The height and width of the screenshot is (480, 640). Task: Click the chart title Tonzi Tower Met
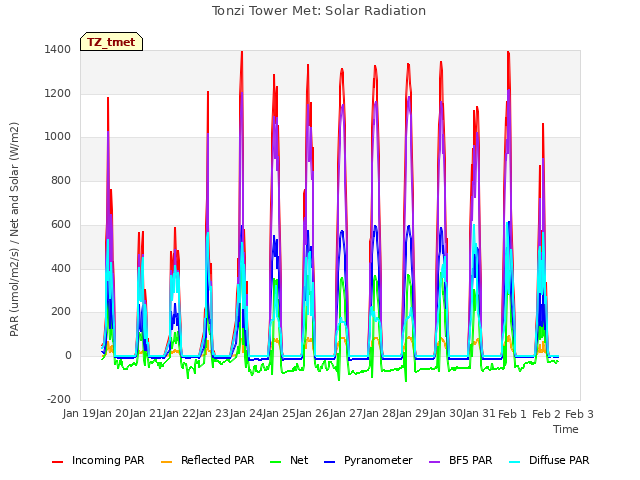[319, 11]
